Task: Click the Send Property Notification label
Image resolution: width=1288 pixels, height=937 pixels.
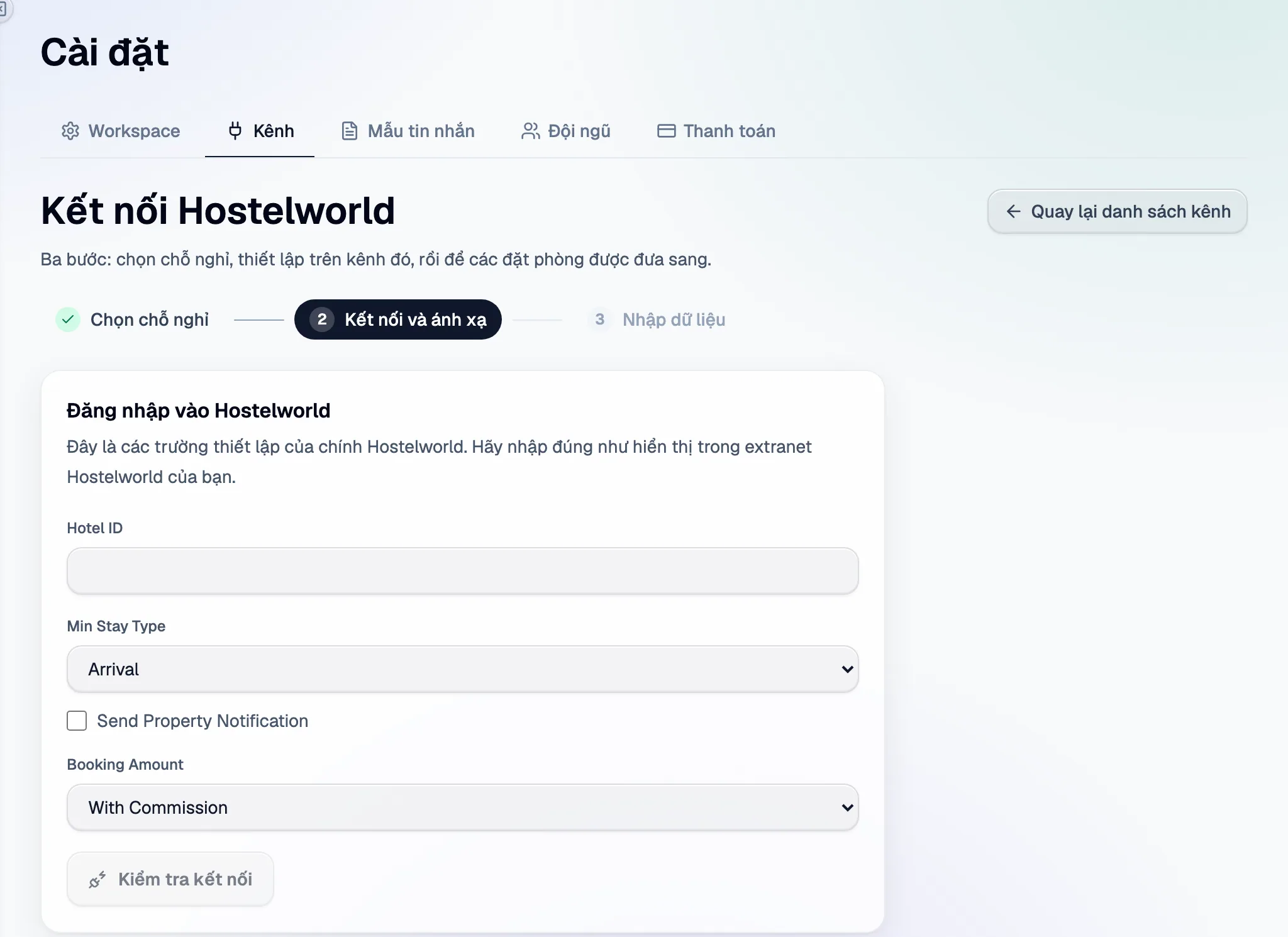Action: [x=203, y=721]
